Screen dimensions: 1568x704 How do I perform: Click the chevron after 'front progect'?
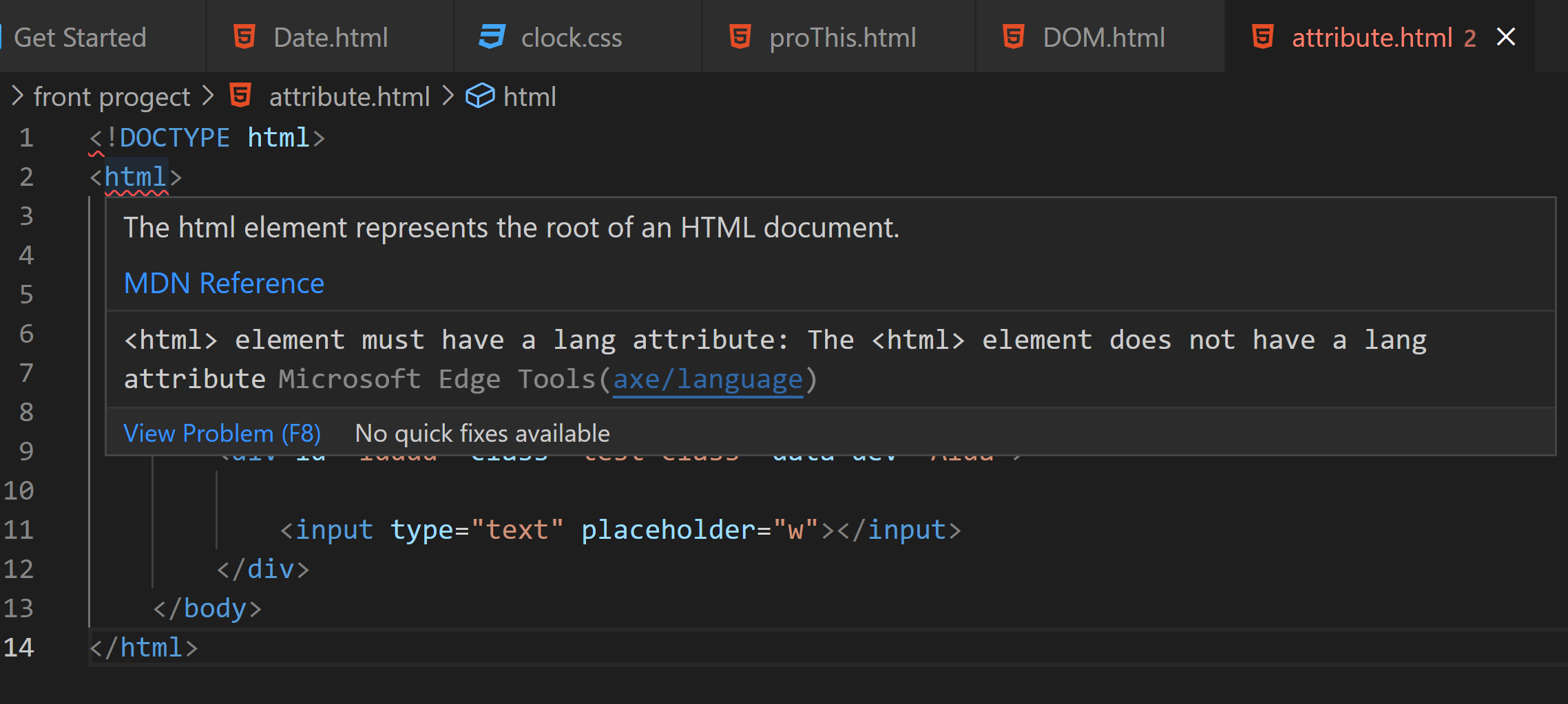208,96
